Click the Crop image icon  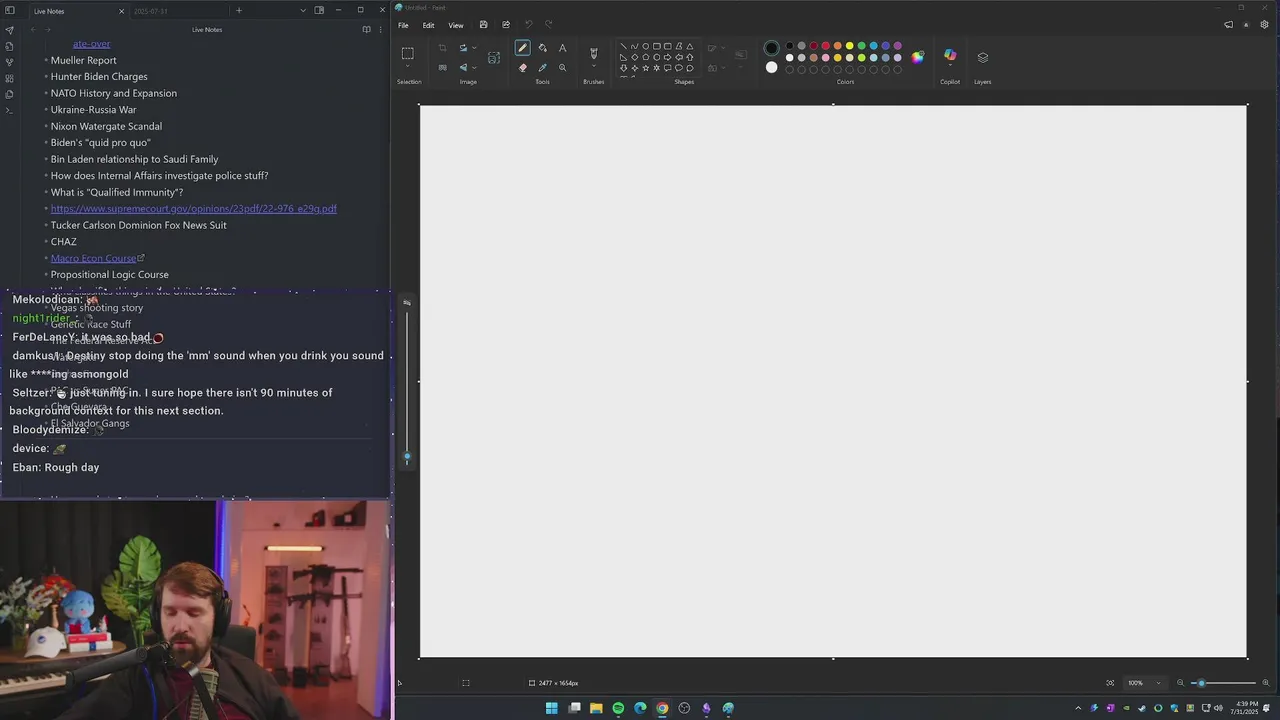(x=442, y=48)
